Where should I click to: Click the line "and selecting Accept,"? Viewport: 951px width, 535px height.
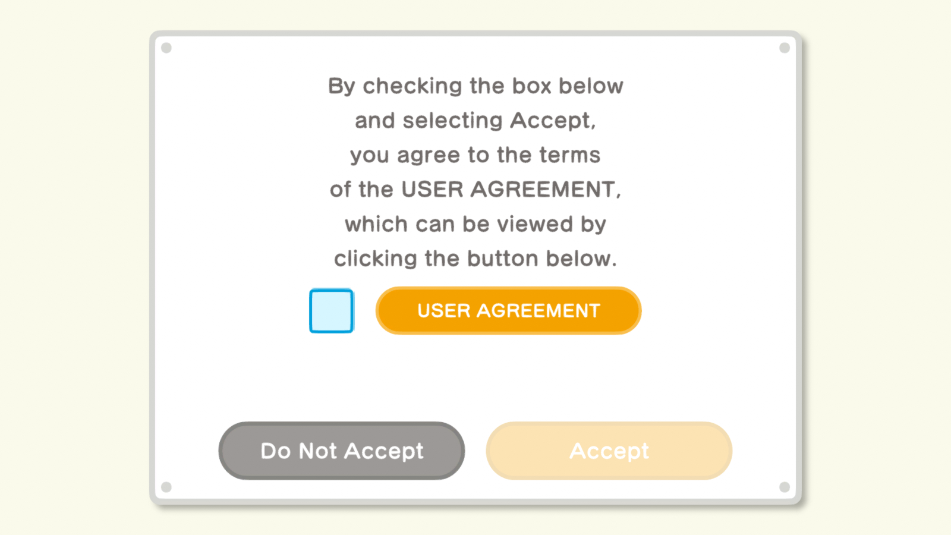click(x=475, y=121)
